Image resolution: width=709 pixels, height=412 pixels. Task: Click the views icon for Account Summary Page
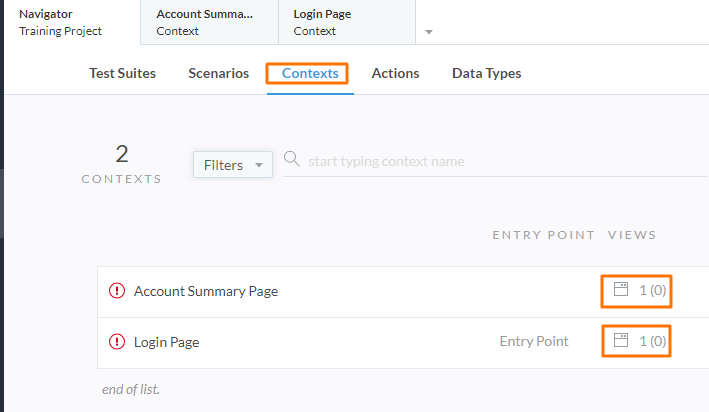(621, 289)
